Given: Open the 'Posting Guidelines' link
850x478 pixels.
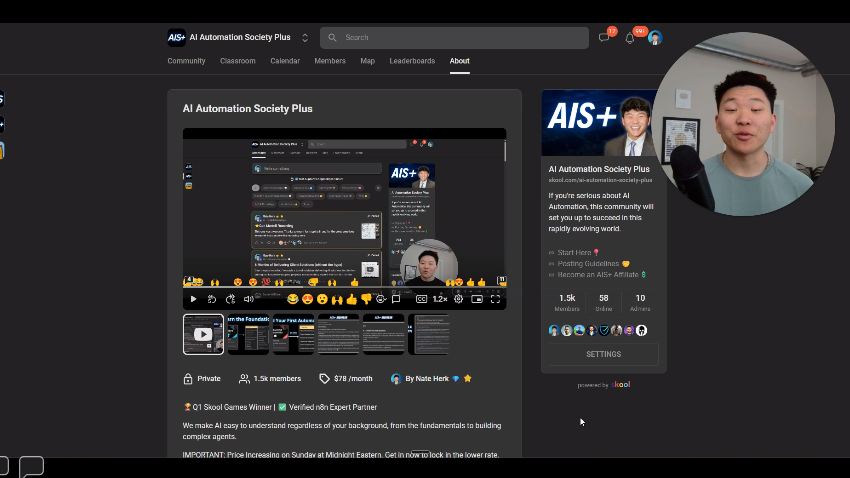Looking at the screenshot, I should tap(589, 264).
